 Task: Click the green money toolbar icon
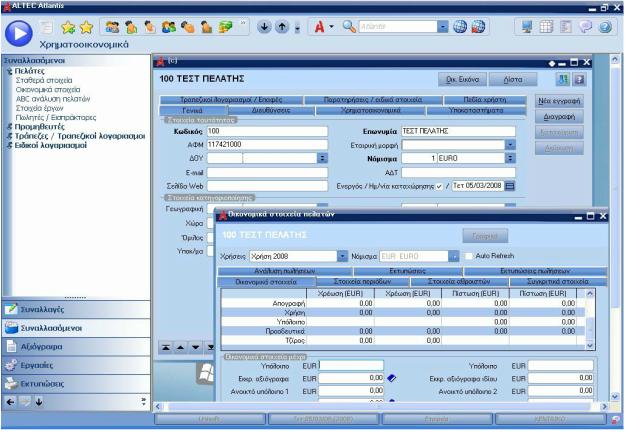(225, 27)
